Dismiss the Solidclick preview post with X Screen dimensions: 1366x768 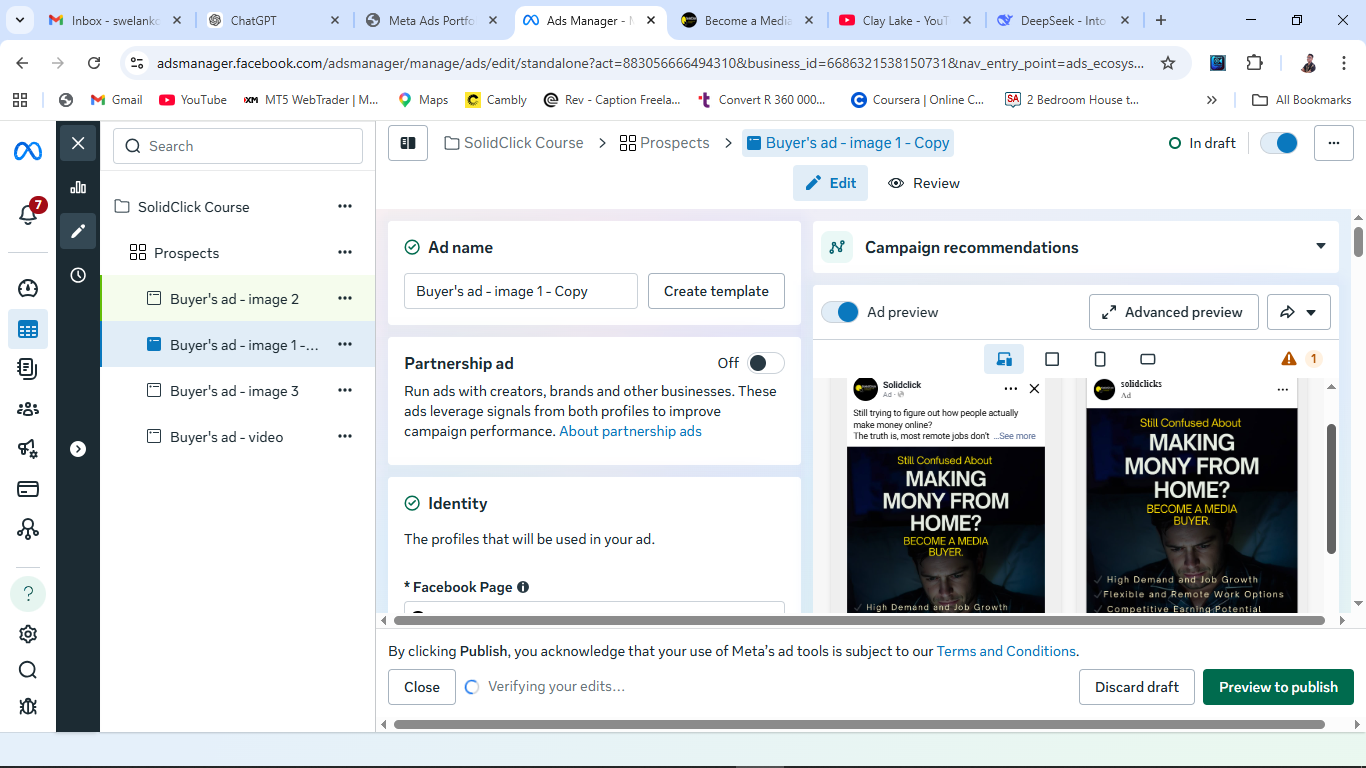[x=1034, y=388]
